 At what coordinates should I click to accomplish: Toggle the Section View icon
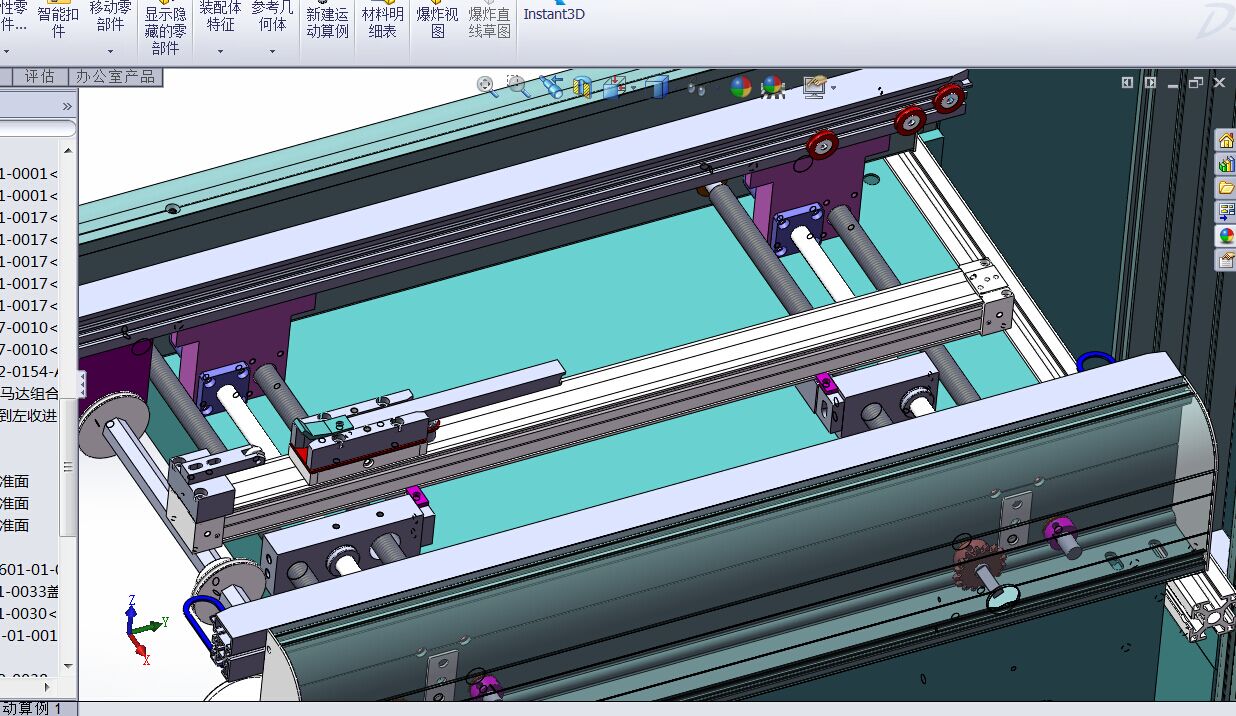coord(582,87)
